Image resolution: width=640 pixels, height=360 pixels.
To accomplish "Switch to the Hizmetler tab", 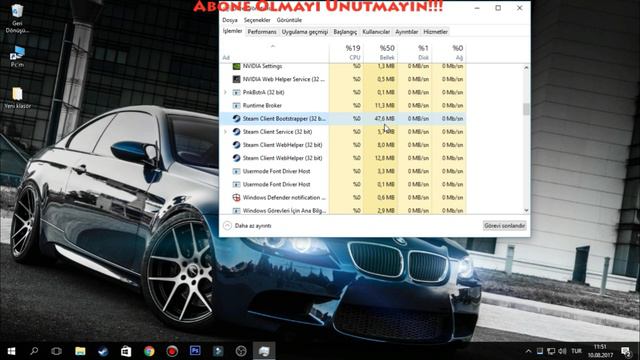I will tap(436, 32).
